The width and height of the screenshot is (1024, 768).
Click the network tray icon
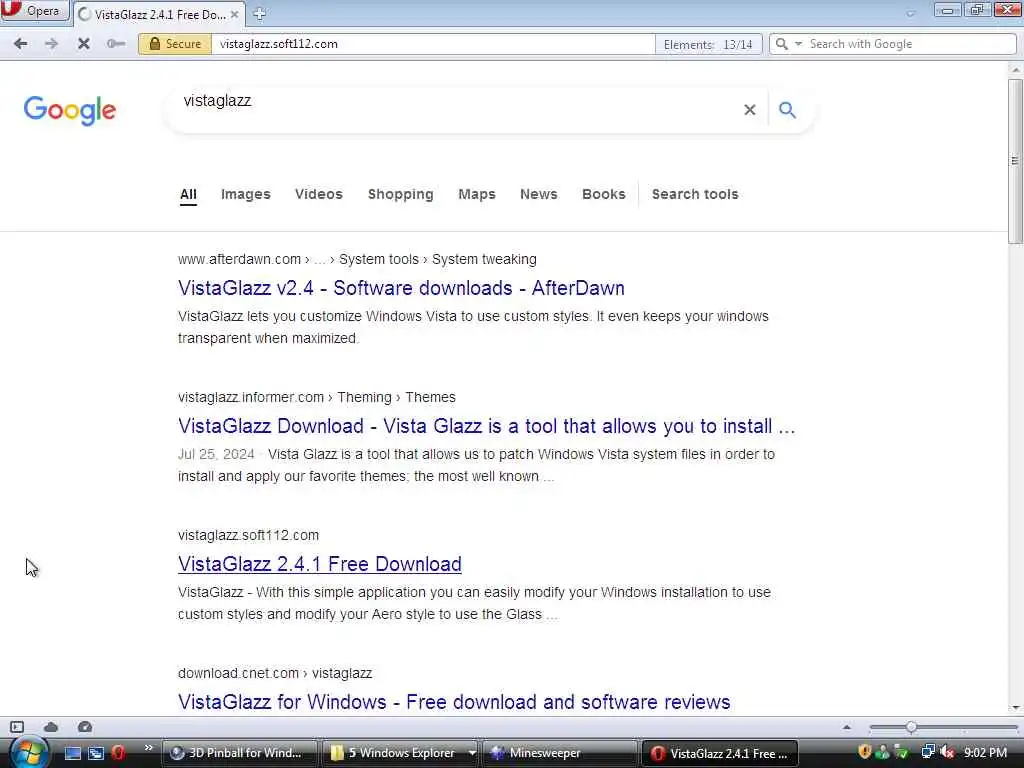pos(927,752)
